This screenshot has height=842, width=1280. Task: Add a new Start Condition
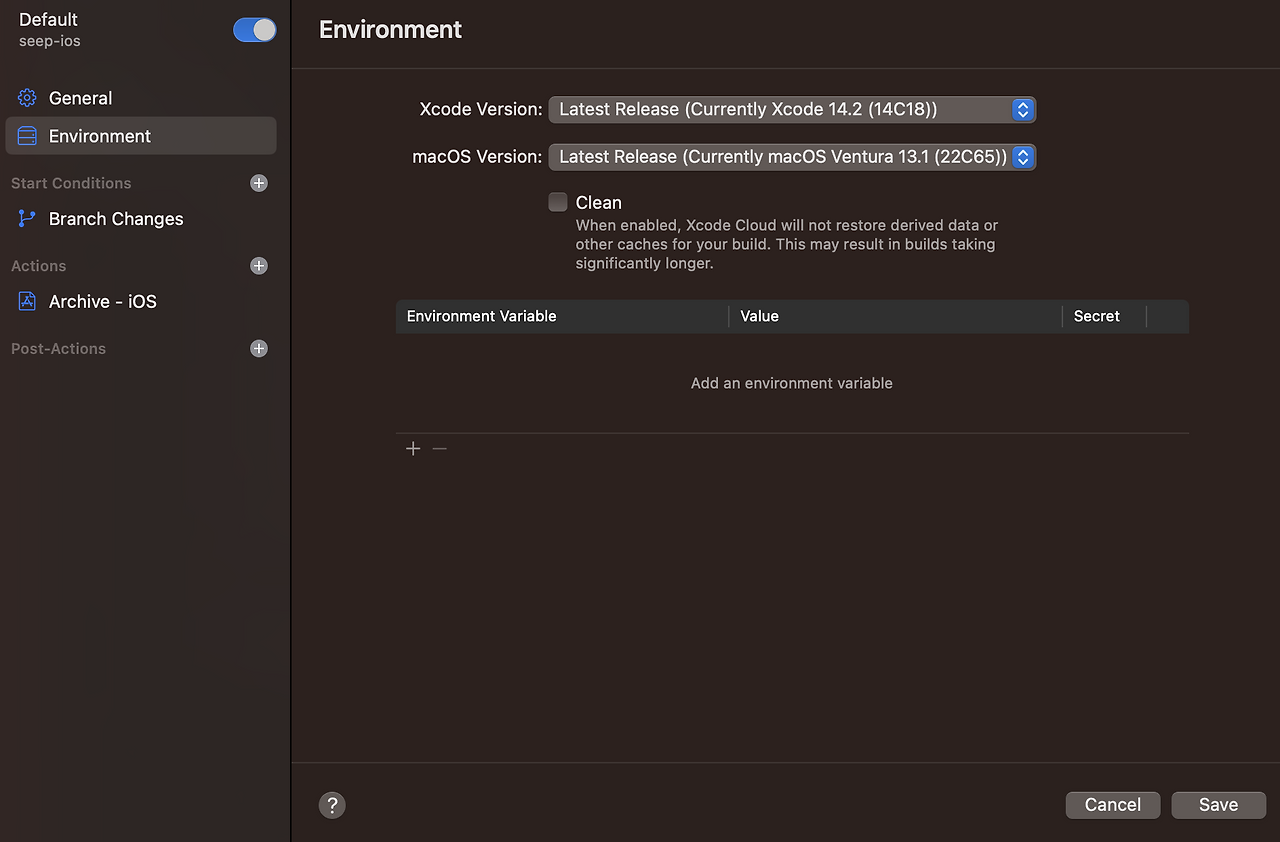click(259, 183)
